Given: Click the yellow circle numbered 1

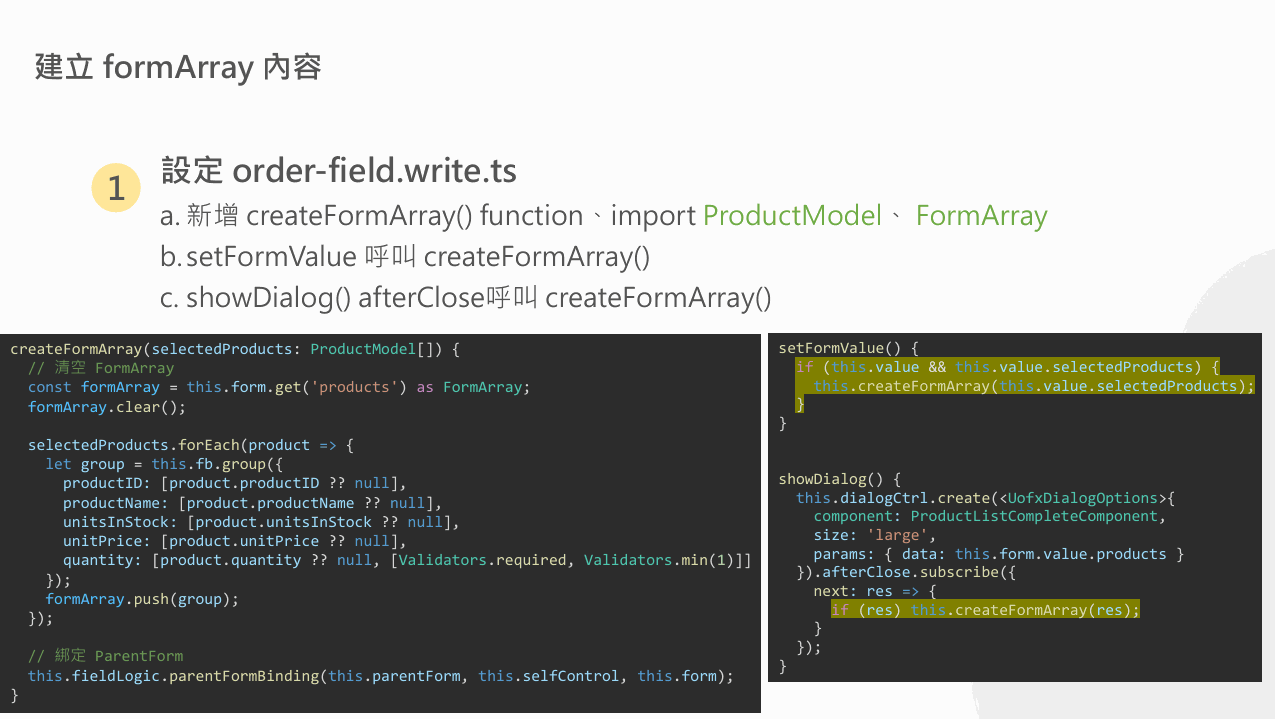Looking at the screenshot, I should [x=116, y=188].
